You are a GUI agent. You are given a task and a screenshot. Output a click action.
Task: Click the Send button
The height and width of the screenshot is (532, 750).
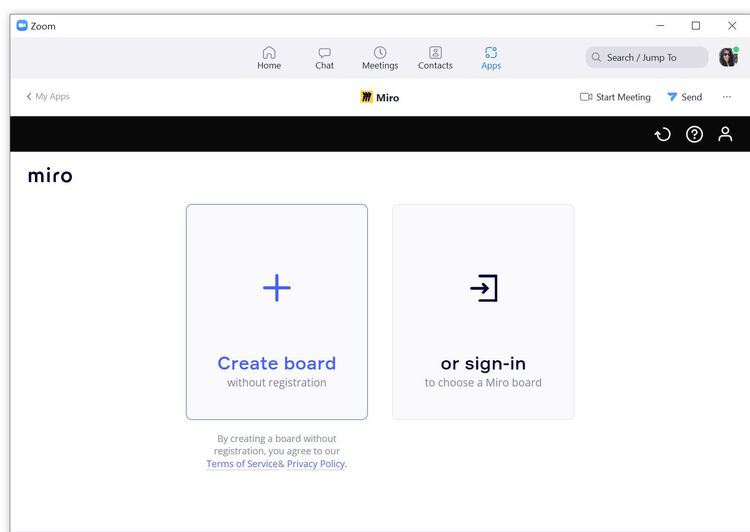[x=684, y=97]
